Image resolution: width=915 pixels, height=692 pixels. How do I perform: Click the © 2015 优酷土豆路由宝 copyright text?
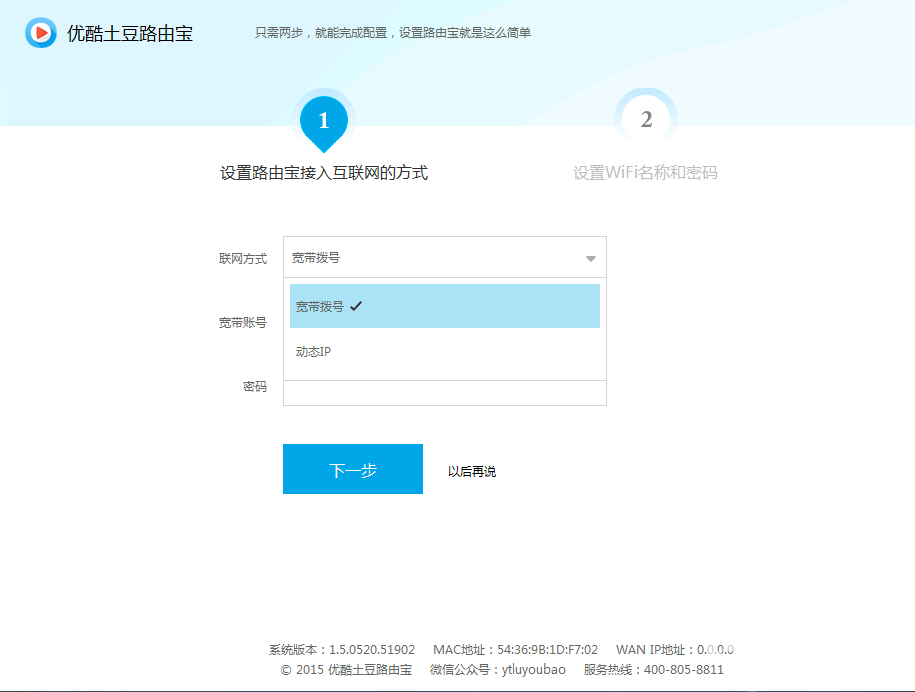346,669
